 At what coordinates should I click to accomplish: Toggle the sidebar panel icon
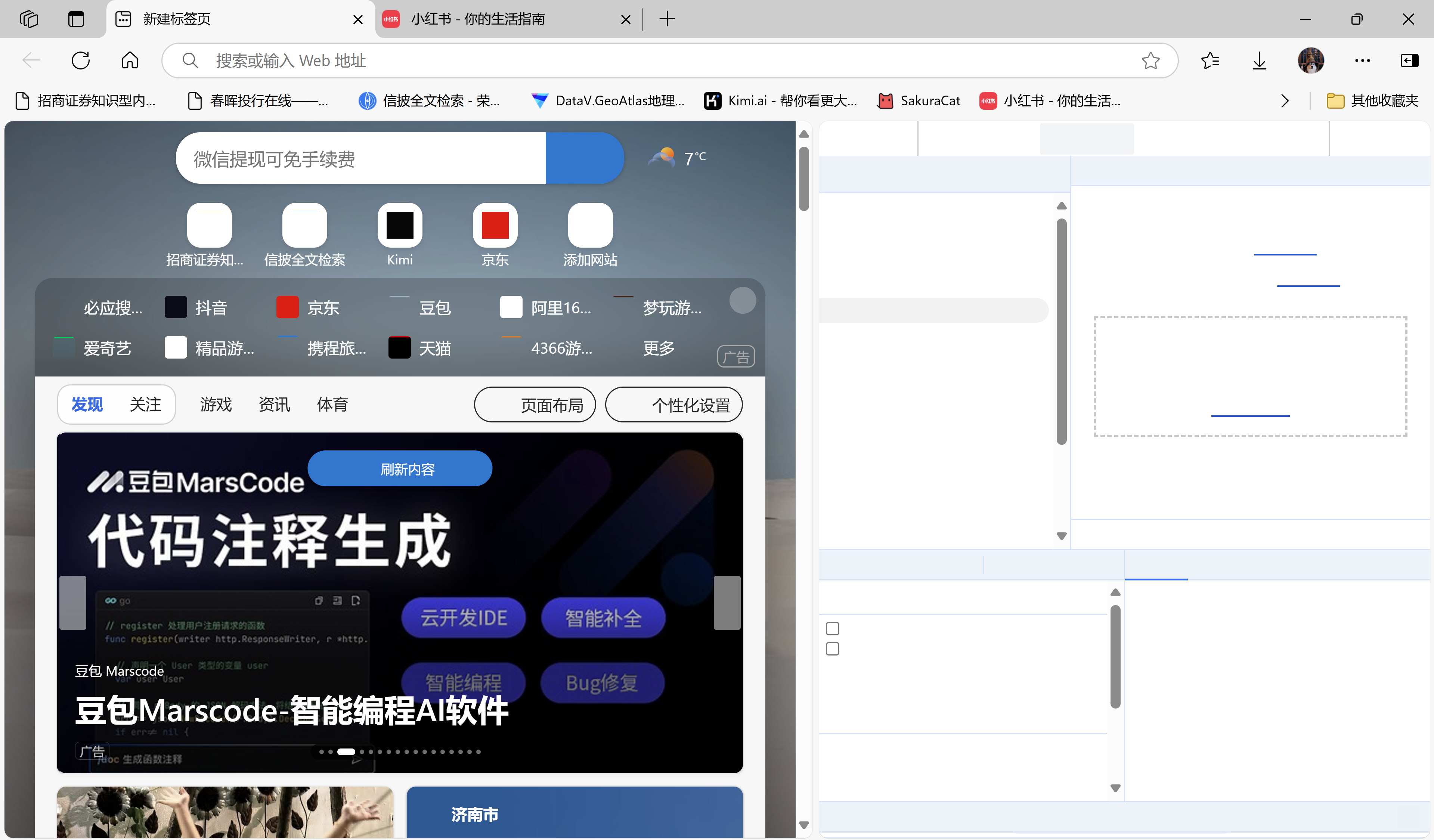(1409, 61)
